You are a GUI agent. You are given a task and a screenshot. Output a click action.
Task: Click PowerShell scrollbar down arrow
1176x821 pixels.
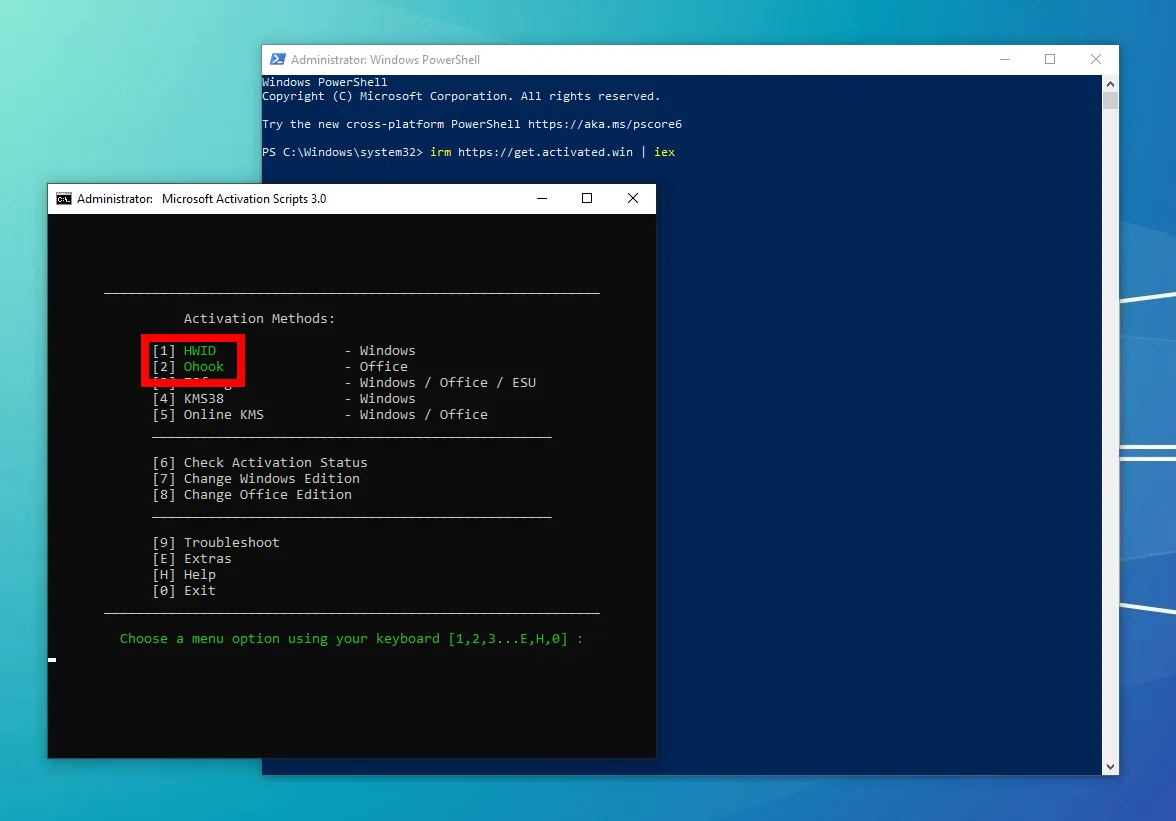coord(1110,767)
